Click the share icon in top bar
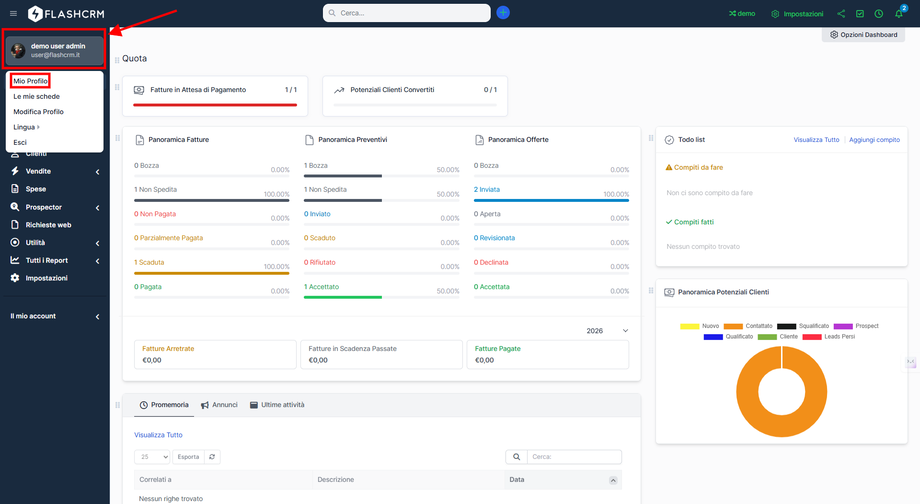Screen dimensions: 920x504 click(841, 14)
